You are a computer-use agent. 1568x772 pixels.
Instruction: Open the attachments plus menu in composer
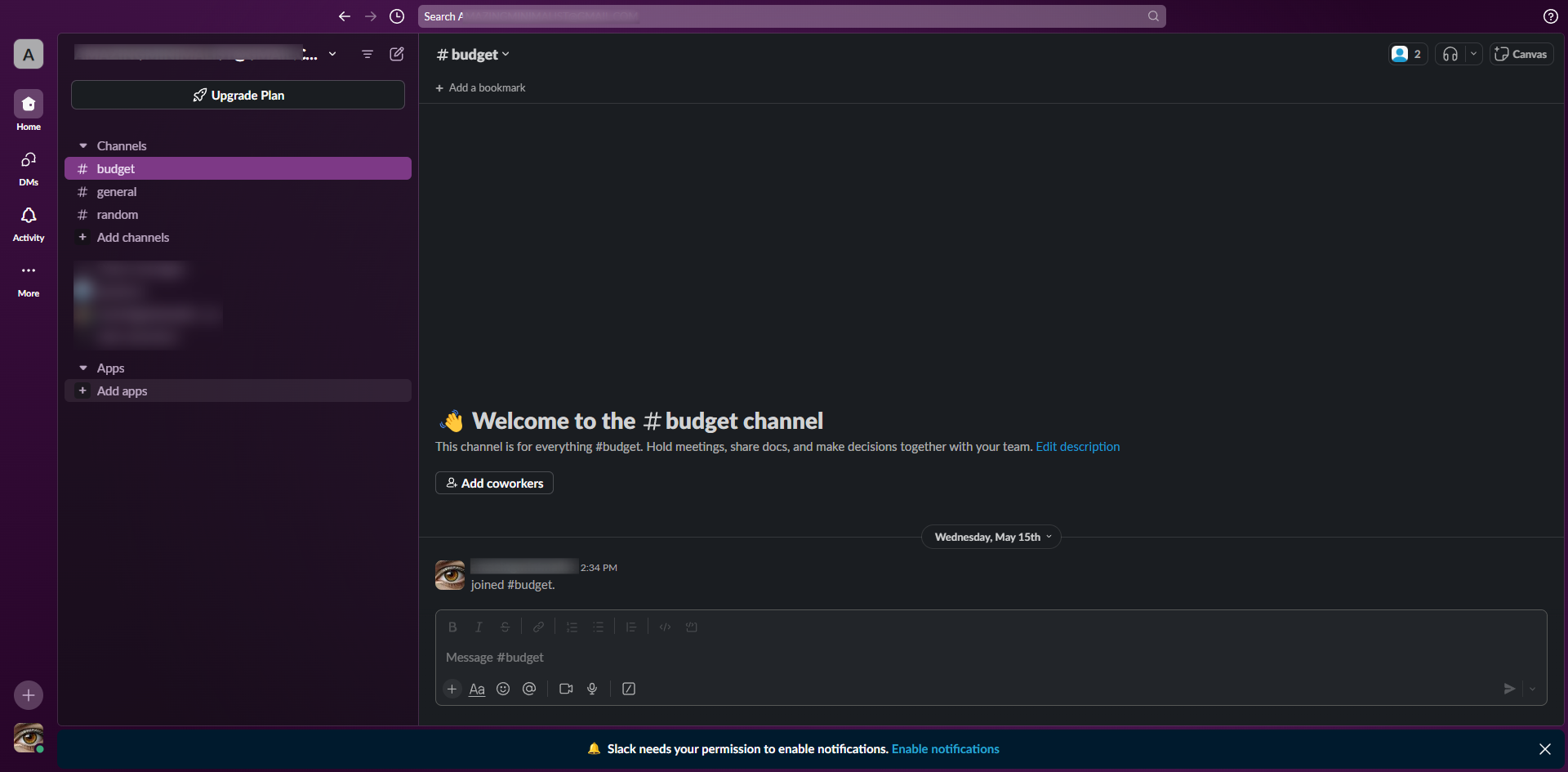click(452, 689)
